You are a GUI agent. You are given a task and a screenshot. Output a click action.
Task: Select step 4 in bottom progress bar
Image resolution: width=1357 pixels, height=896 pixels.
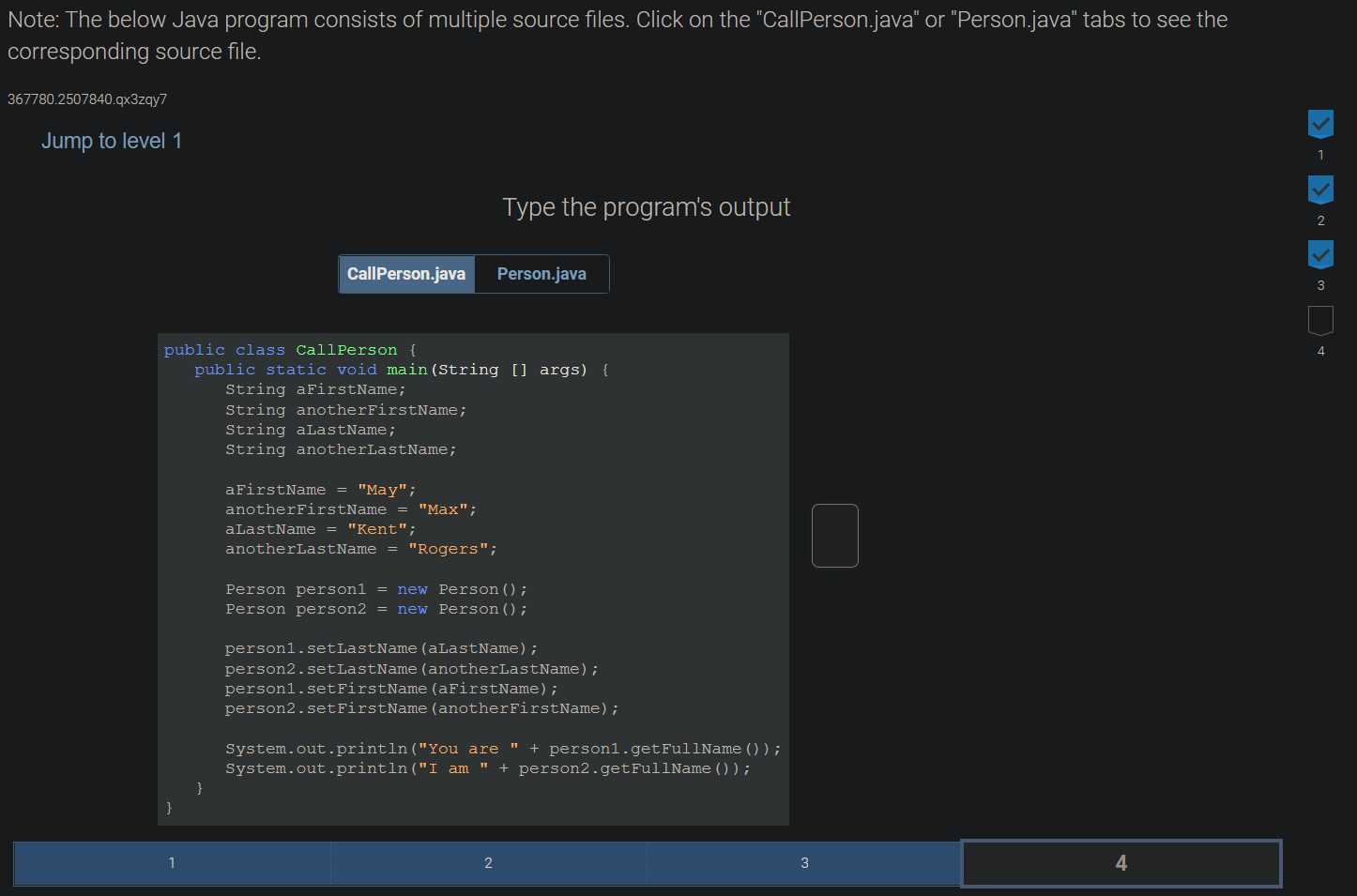tap(1121, 863)
